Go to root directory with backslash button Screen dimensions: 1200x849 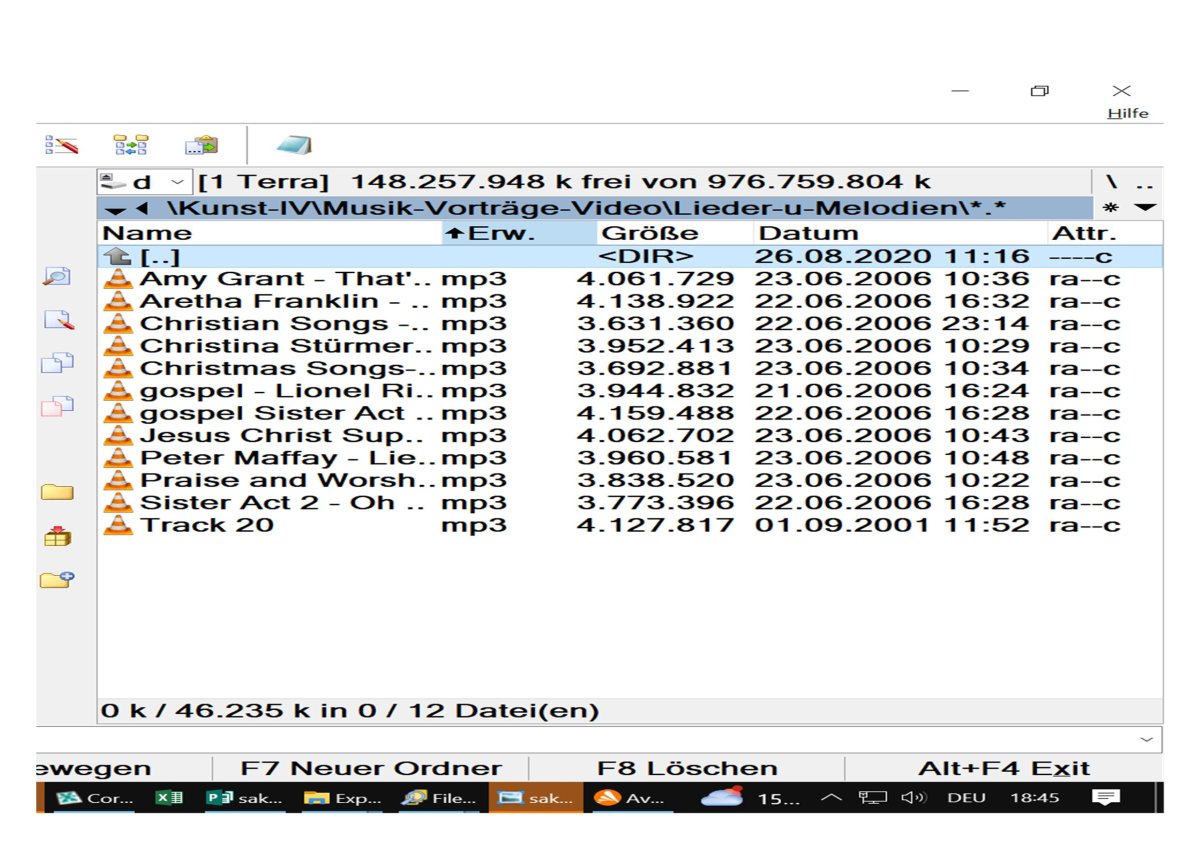pos(1112,183)
